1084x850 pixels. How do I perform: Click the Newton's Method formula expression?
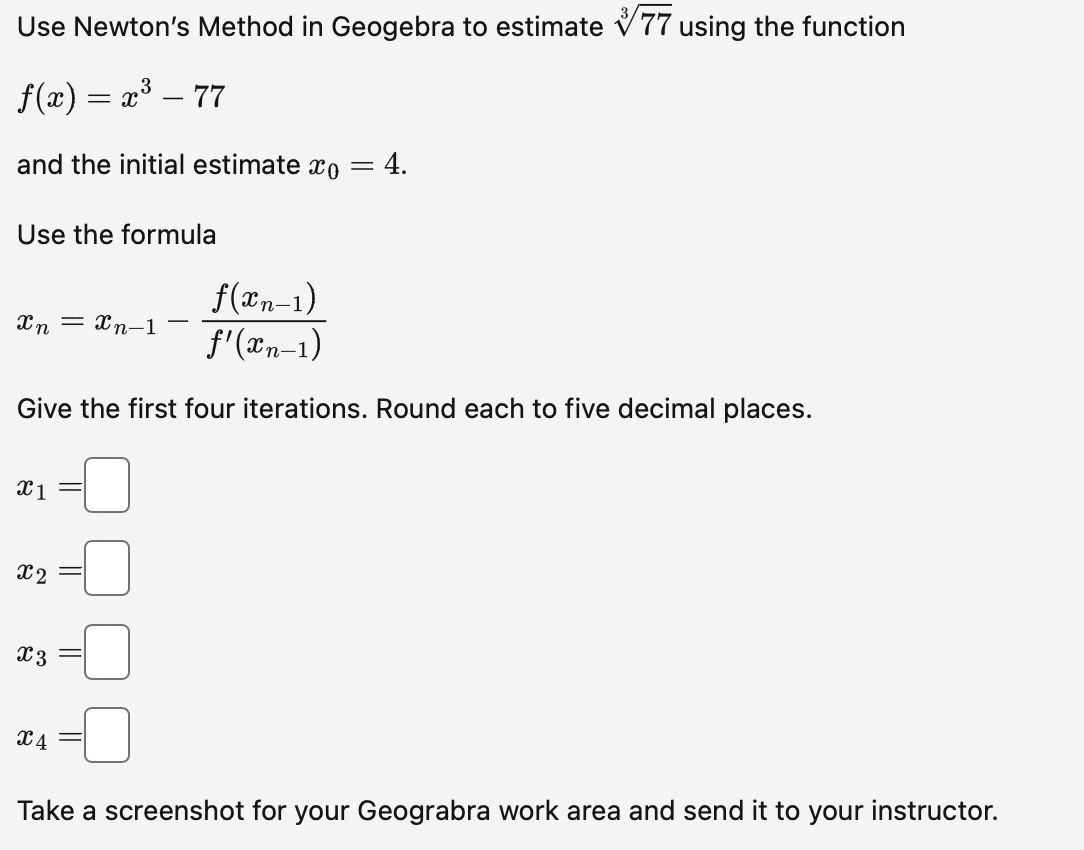(x=170, y=320)
